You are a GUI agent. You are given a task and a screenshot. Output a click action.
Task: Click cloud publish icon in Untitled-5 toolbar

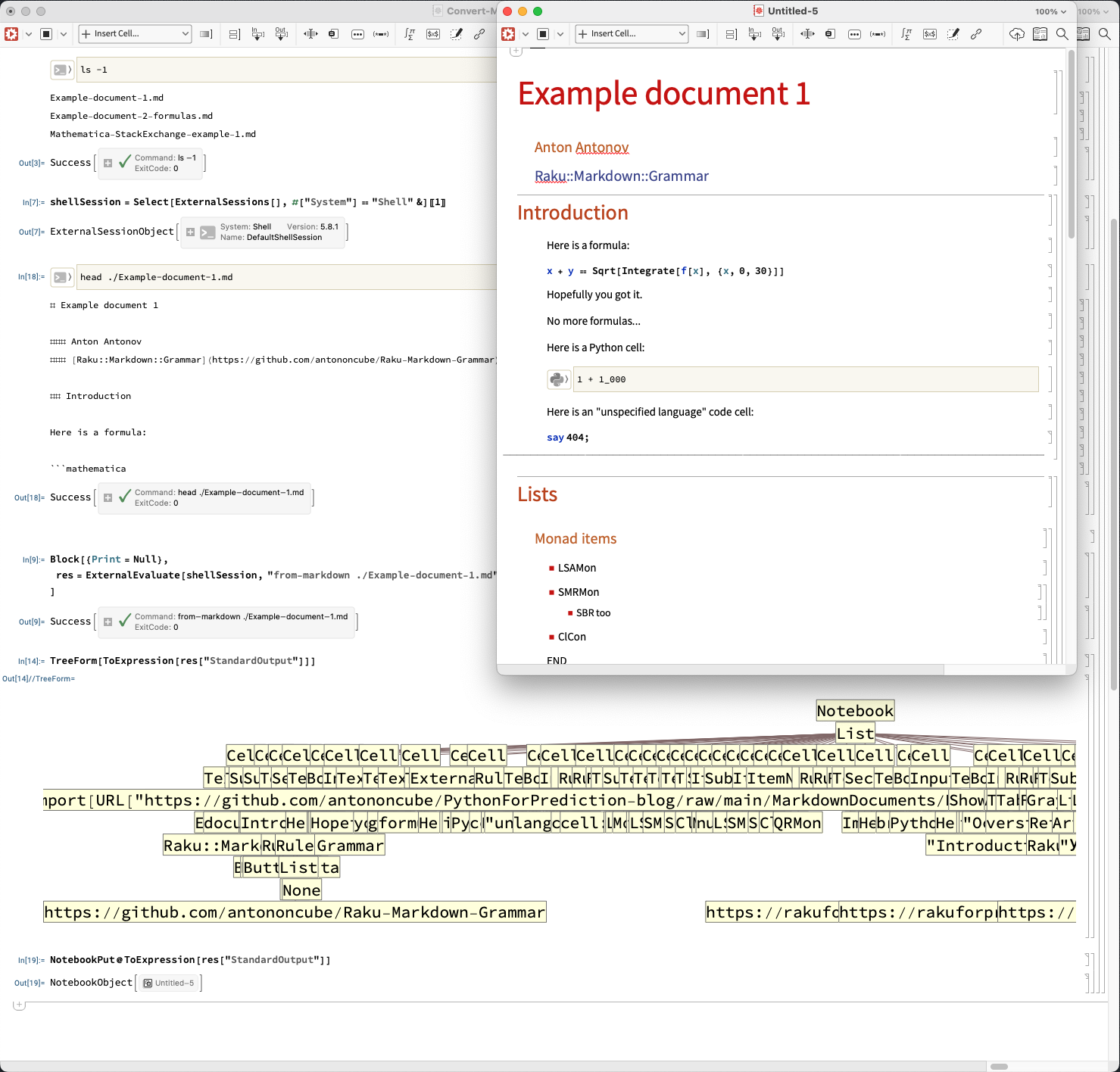tap(1017, 34)
